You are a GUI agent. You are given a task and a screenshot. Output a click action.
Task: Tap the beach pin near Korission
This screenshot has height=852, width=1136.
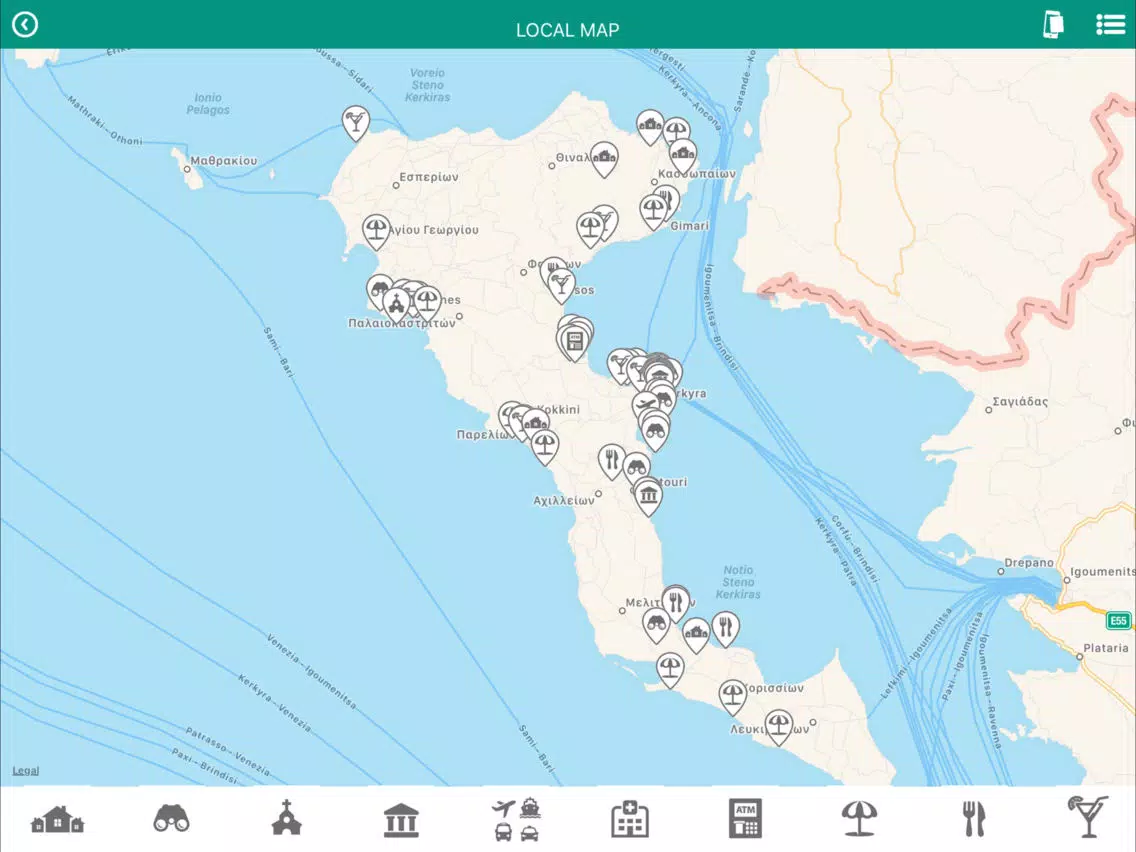pyautogui.click(x=732, y=696)
